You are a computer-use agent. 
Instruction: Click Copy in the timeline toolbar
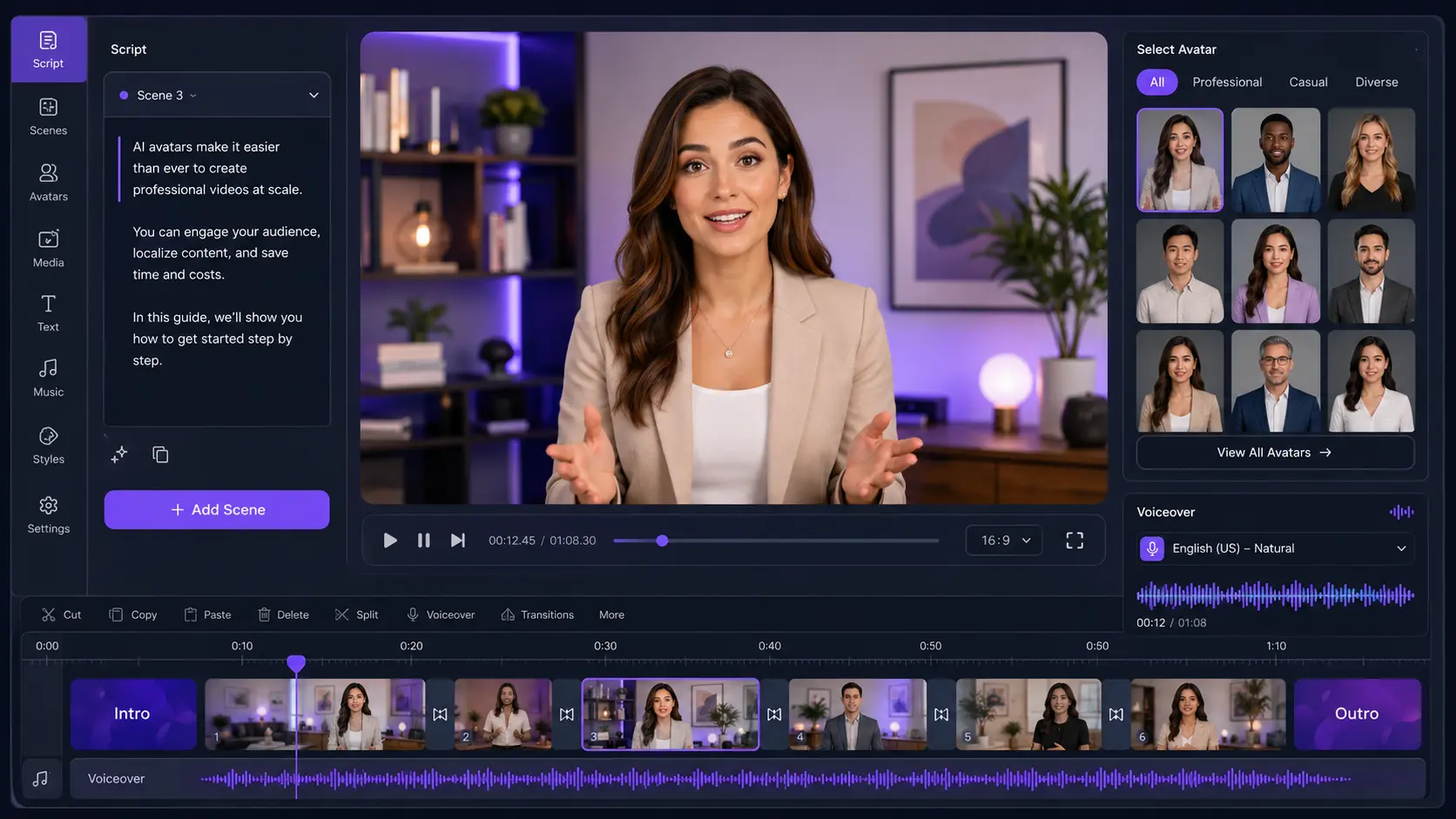coord(133,614)
